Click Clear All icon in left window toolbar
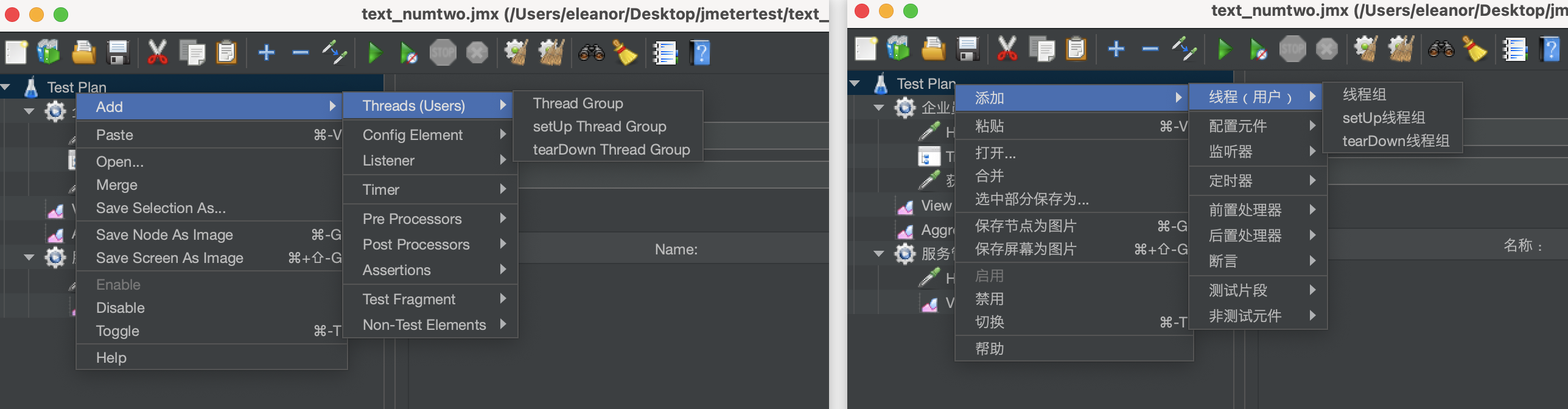This screenshot has height=409, width=1568. tap(551, 52)
